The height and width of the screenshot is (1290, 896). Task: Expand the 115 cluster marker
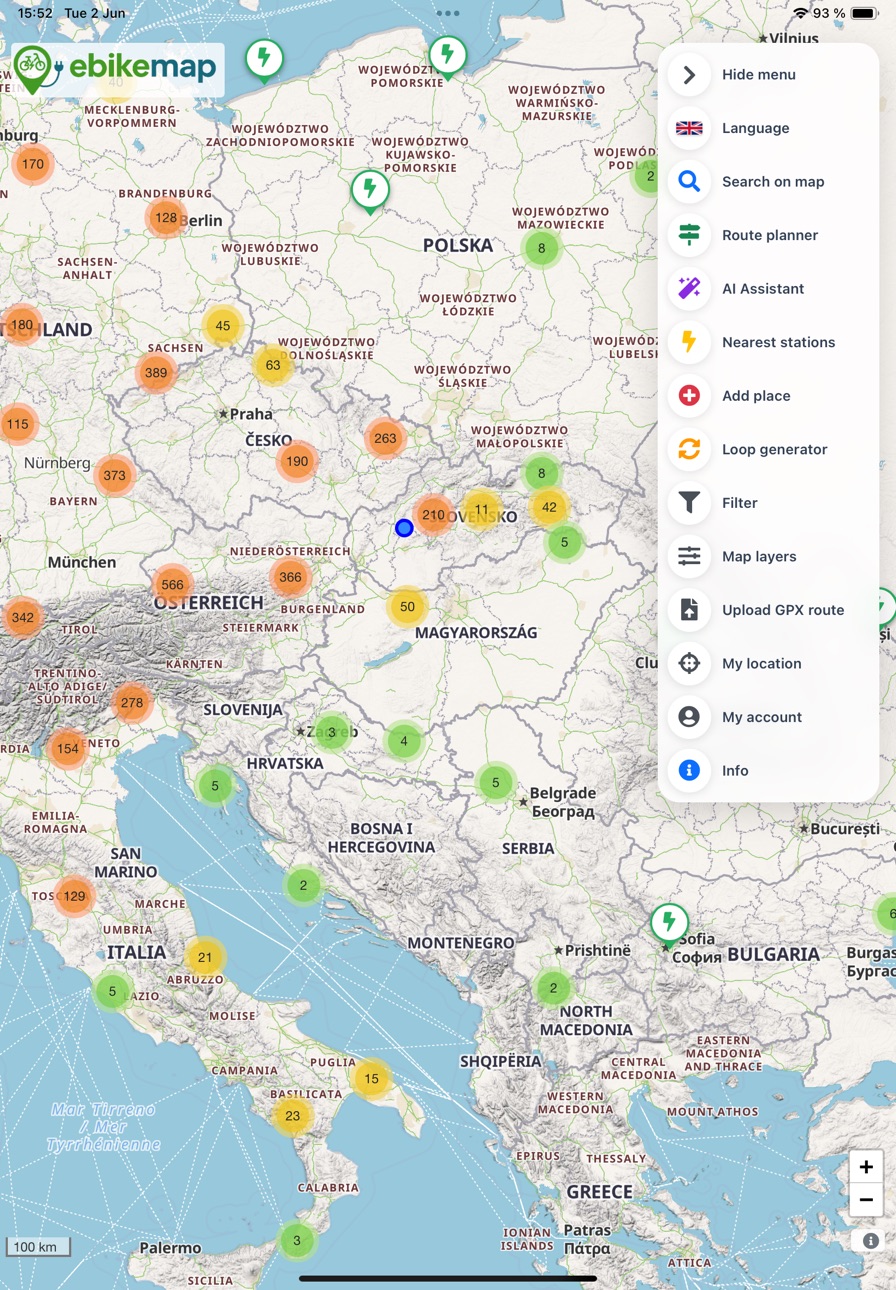click(x=18, y=424)
